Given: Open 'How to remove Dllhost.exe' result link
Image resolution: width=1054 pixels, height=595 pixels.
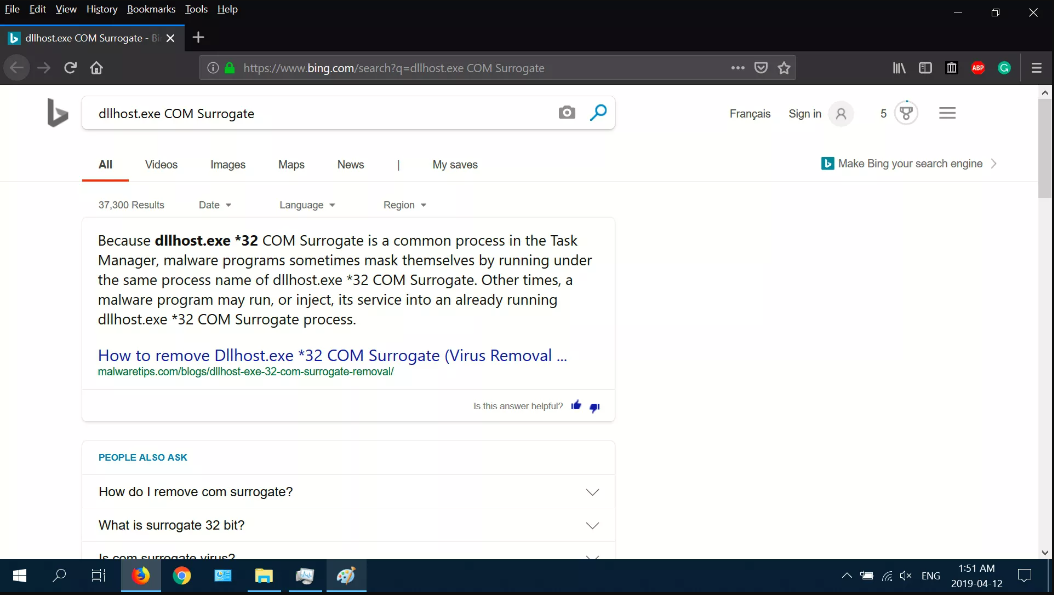Looking at the screenshot, I should pos(333,355).
